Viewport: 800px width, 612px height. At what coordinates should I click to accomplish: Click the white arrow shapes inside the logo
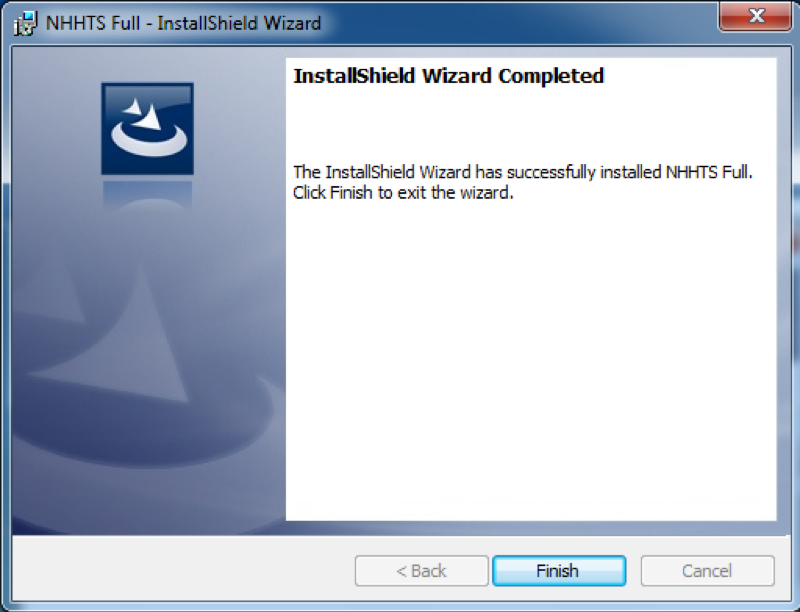pos(144,114)
